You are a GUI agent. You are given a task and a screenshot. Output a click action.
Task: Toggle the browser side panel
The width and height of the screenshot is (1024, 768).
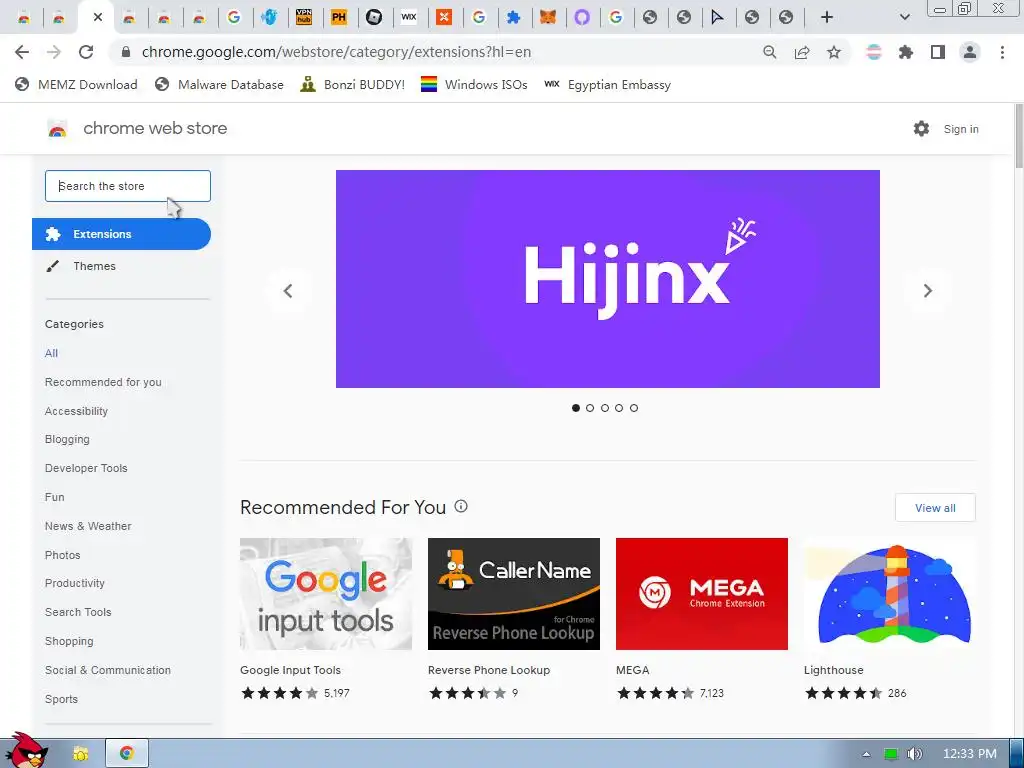click(x=938, y=52)
